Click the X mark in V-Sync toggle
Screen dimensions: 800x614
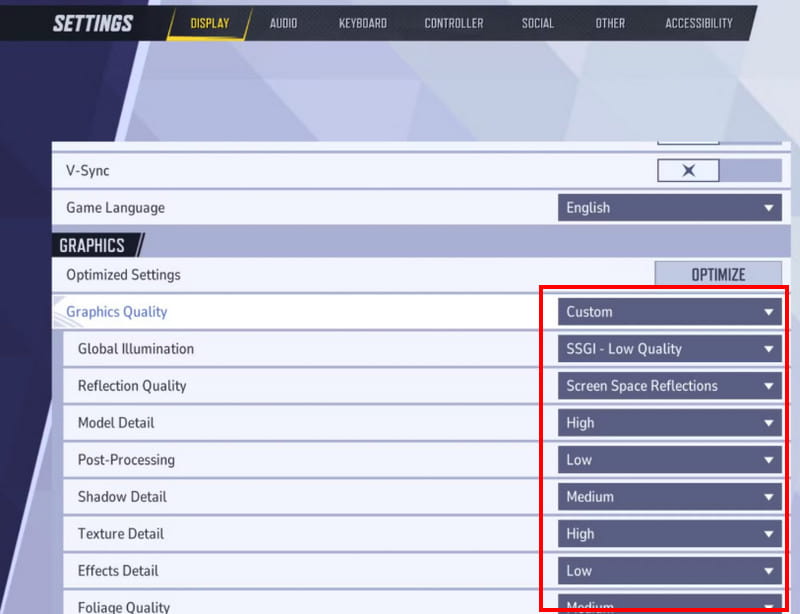tap(688, 171)
